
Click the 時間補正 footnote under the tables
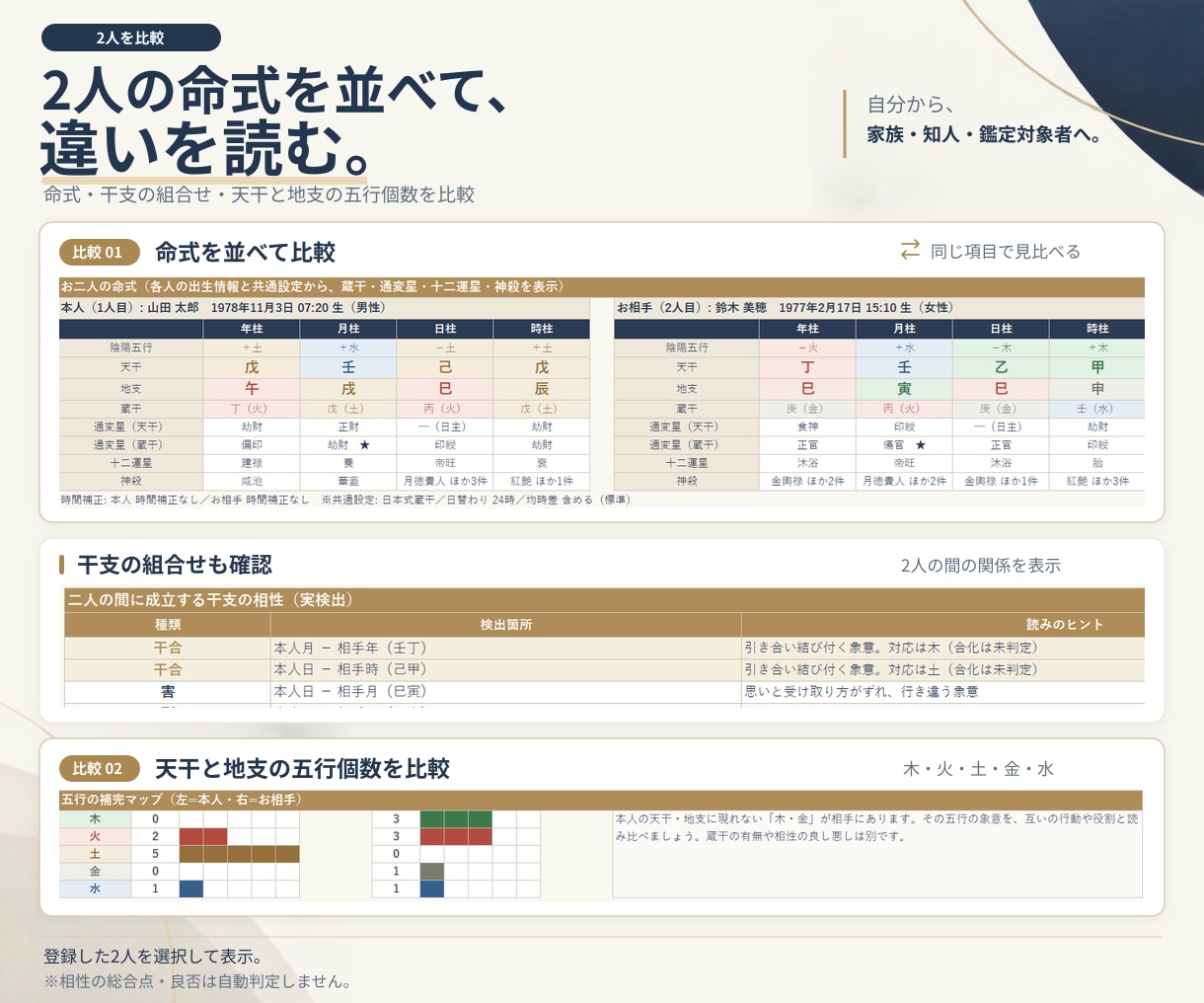point(345,500)
